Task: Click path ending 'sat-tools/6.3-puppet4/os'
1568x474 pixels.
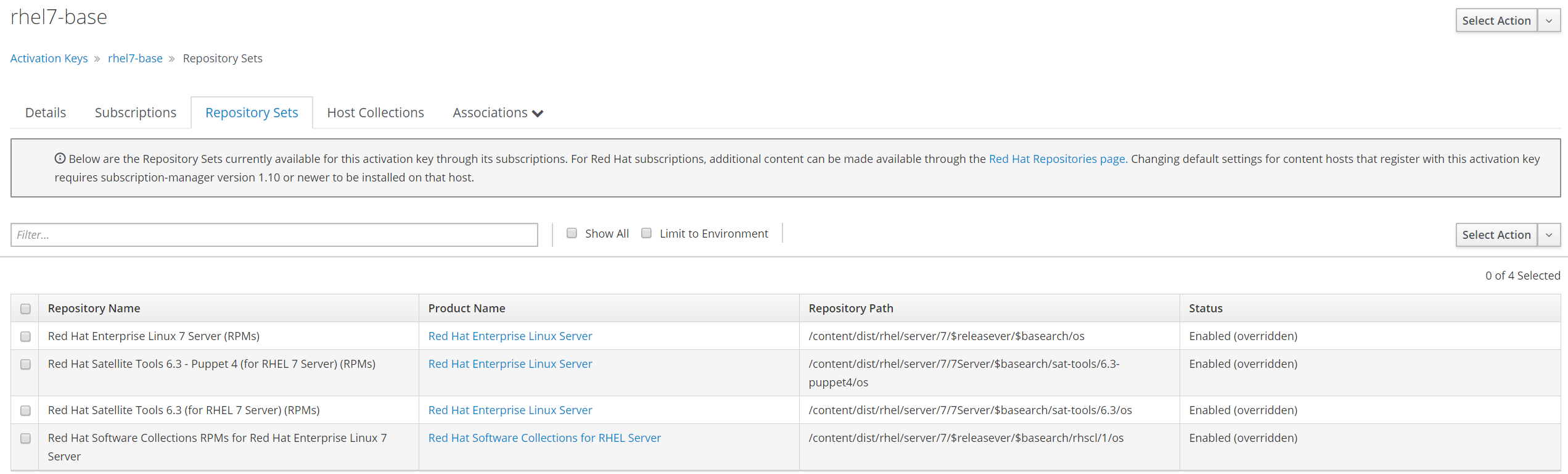Action: point(964,373)
